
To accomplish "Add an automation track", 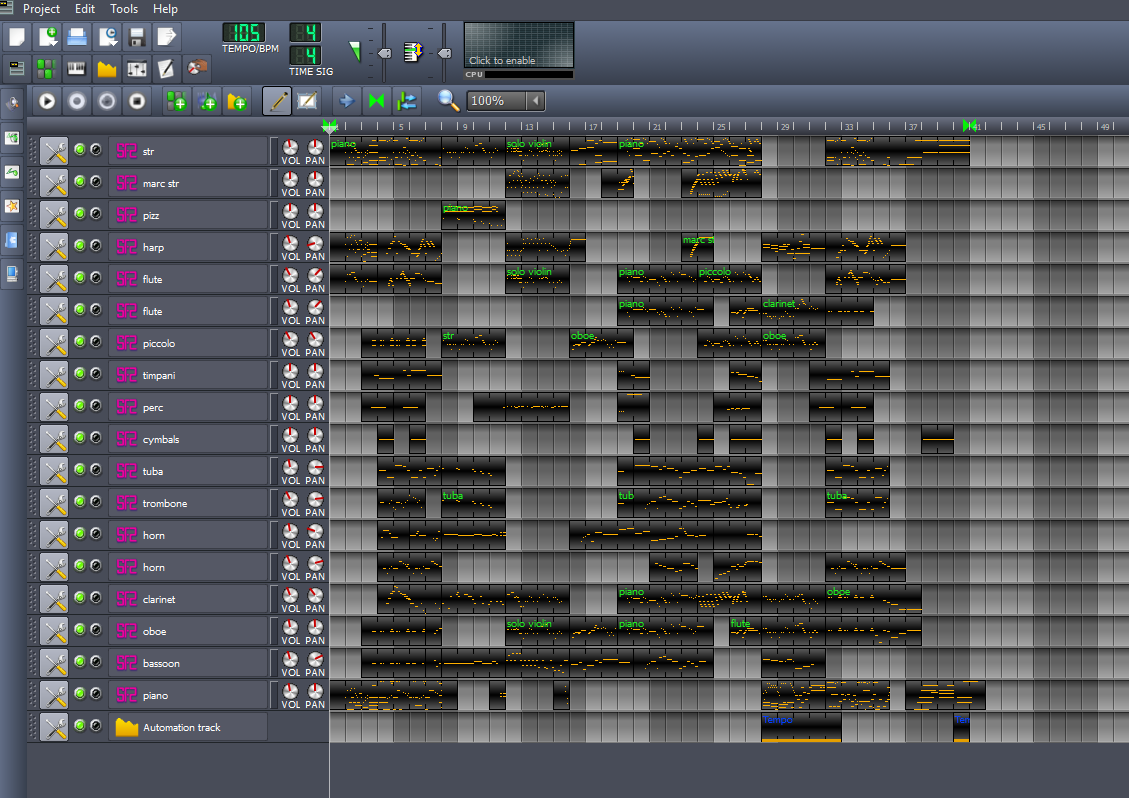I will click(x=237, y=102).
